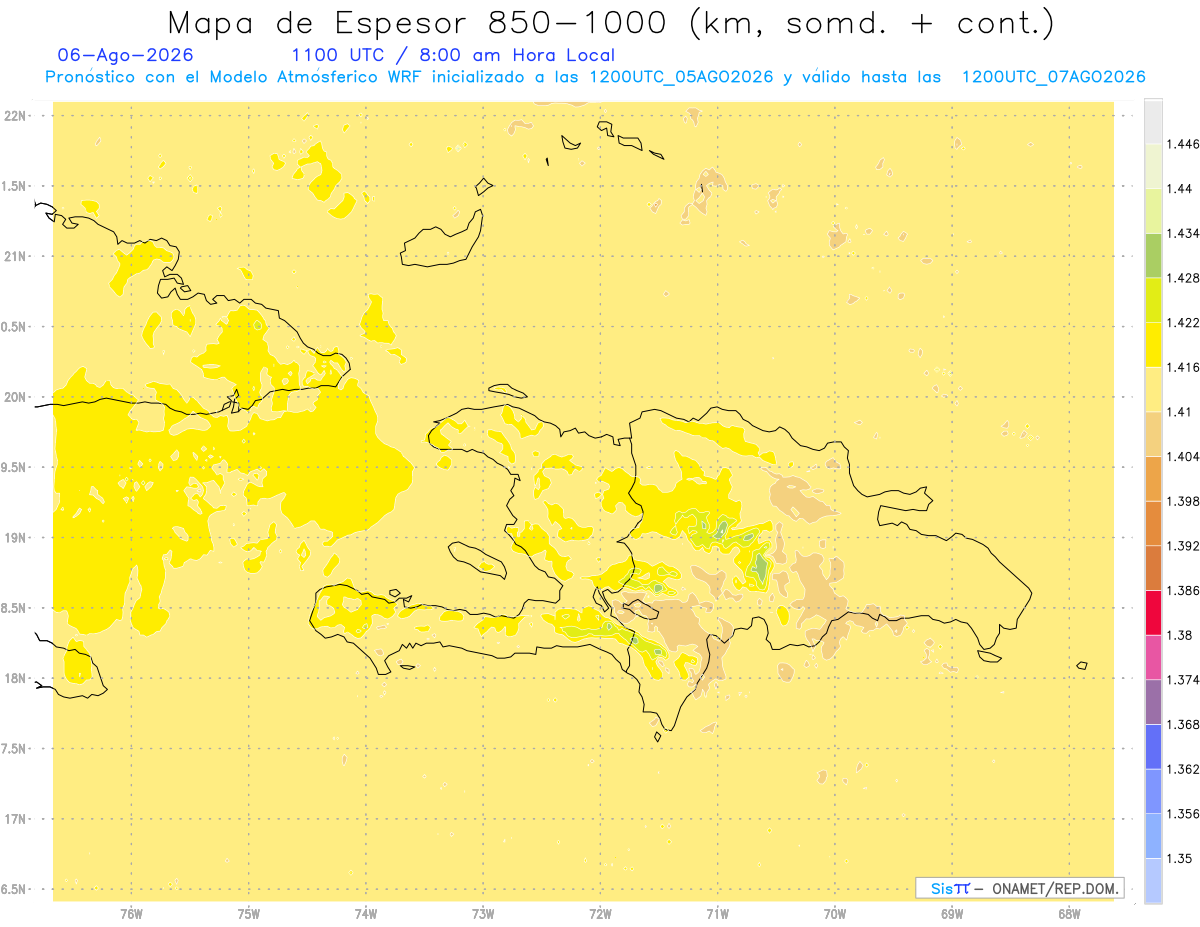Click the '1.41' colorbar value

[1179, 412]
